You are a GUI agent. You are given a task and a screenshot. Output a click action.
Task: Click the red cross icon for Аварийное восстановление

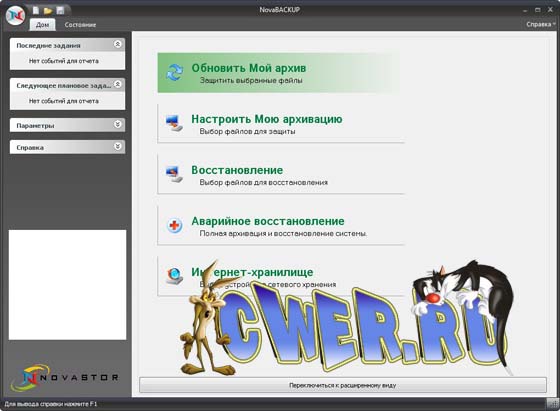(175, 225)
